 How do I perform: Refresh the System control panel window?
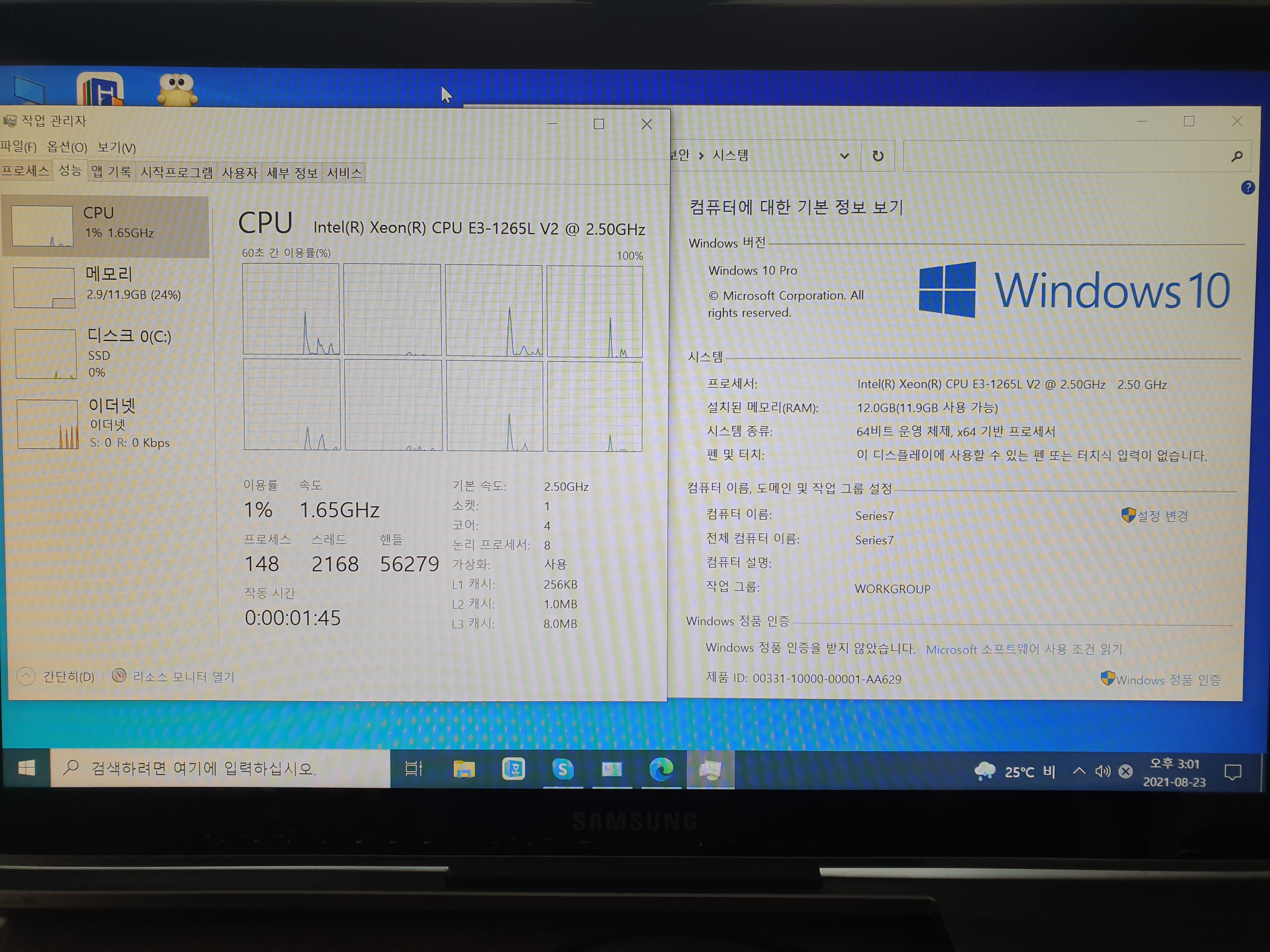point(878,156)
